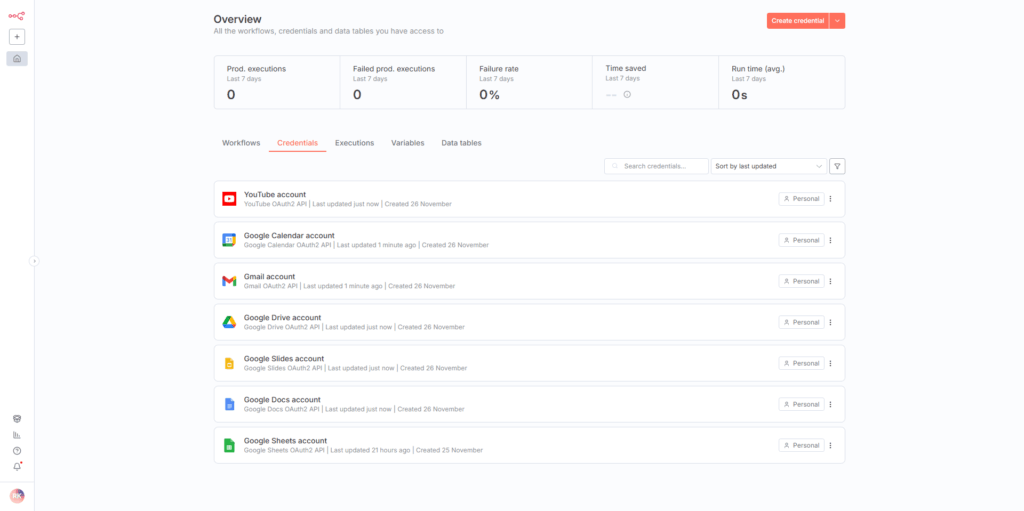Viewport: 1024px width, 511px height.
Task: Click the plus button in the sidebar
Action: tap(17, 37)
